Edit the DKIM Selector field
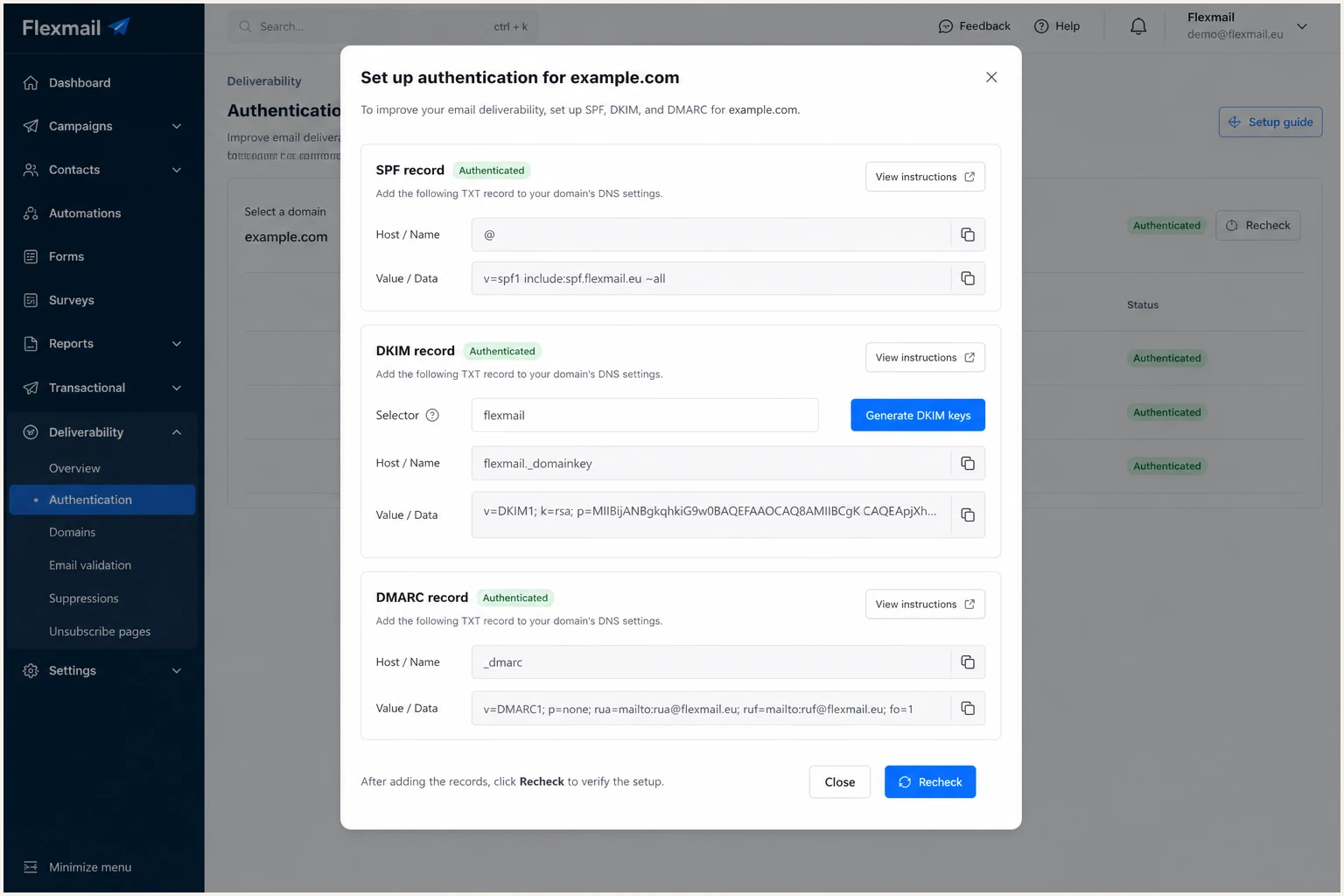This screenshot has width=1344, height=896. pyautogui.click(x=645, y=416)
